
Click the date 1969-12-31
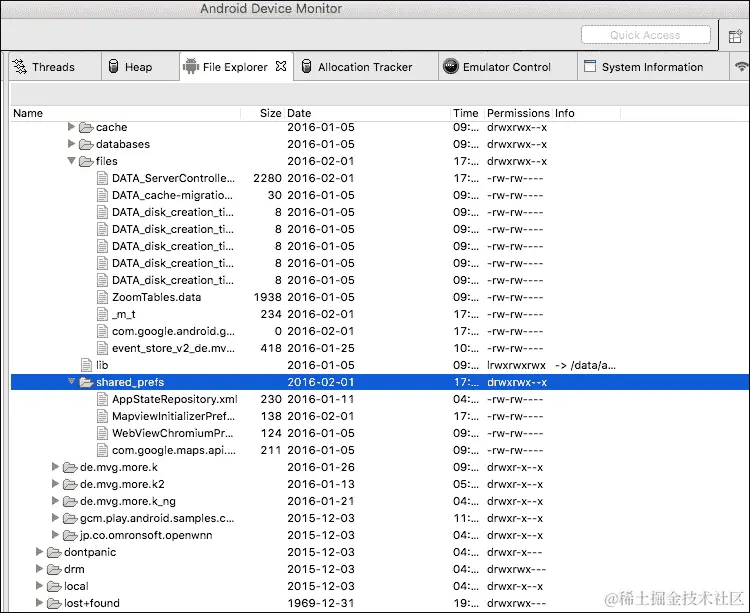(321, 603)
